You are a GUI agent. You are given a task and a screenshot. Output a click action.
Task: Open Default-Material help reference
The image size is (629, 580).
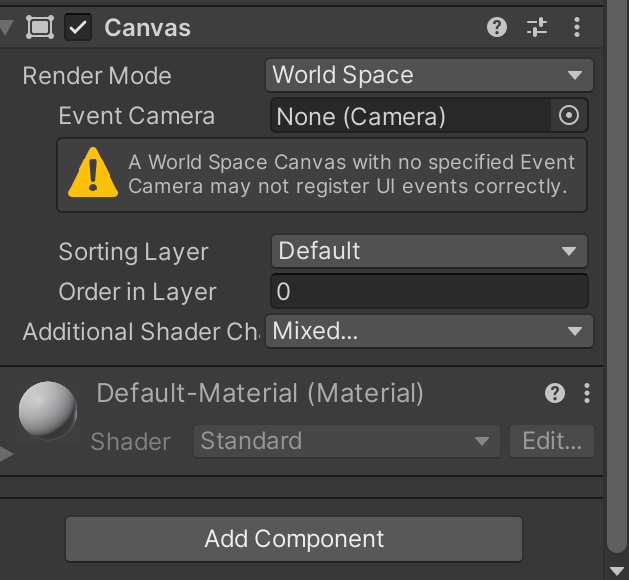tap(555, 393)
